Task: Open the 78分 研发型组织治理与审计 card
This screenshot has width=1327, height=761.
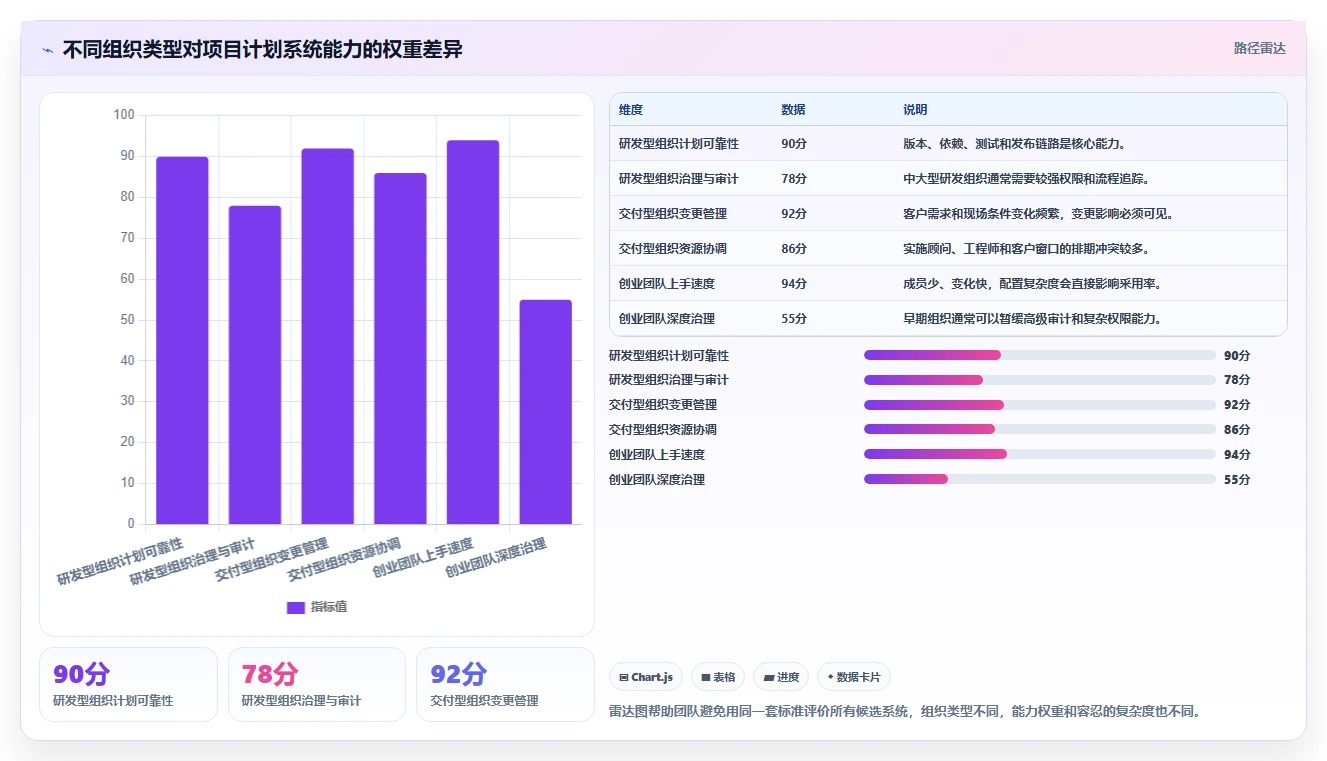Action: (x=317, y=684)
